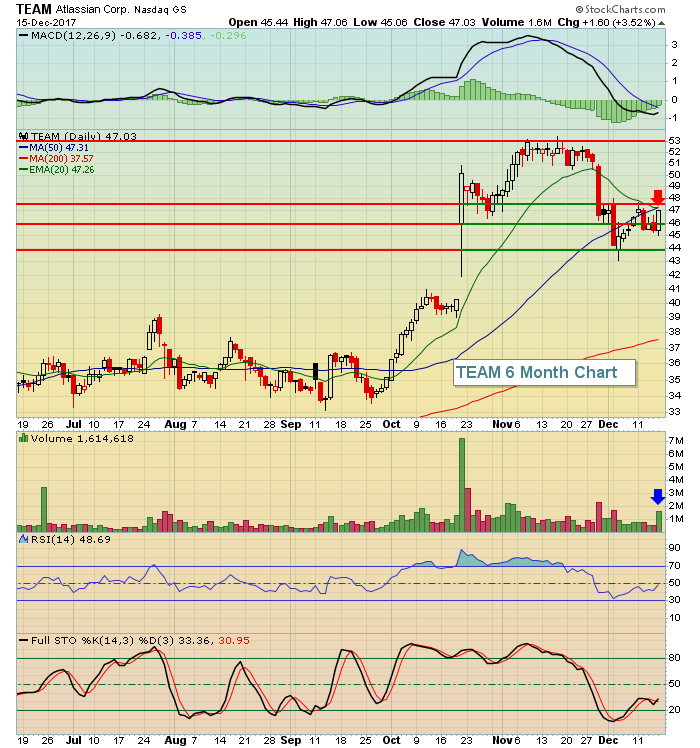Click the -1 tick on MACD axis
Viewport: 700px width, 748px height.
[673, 118]
